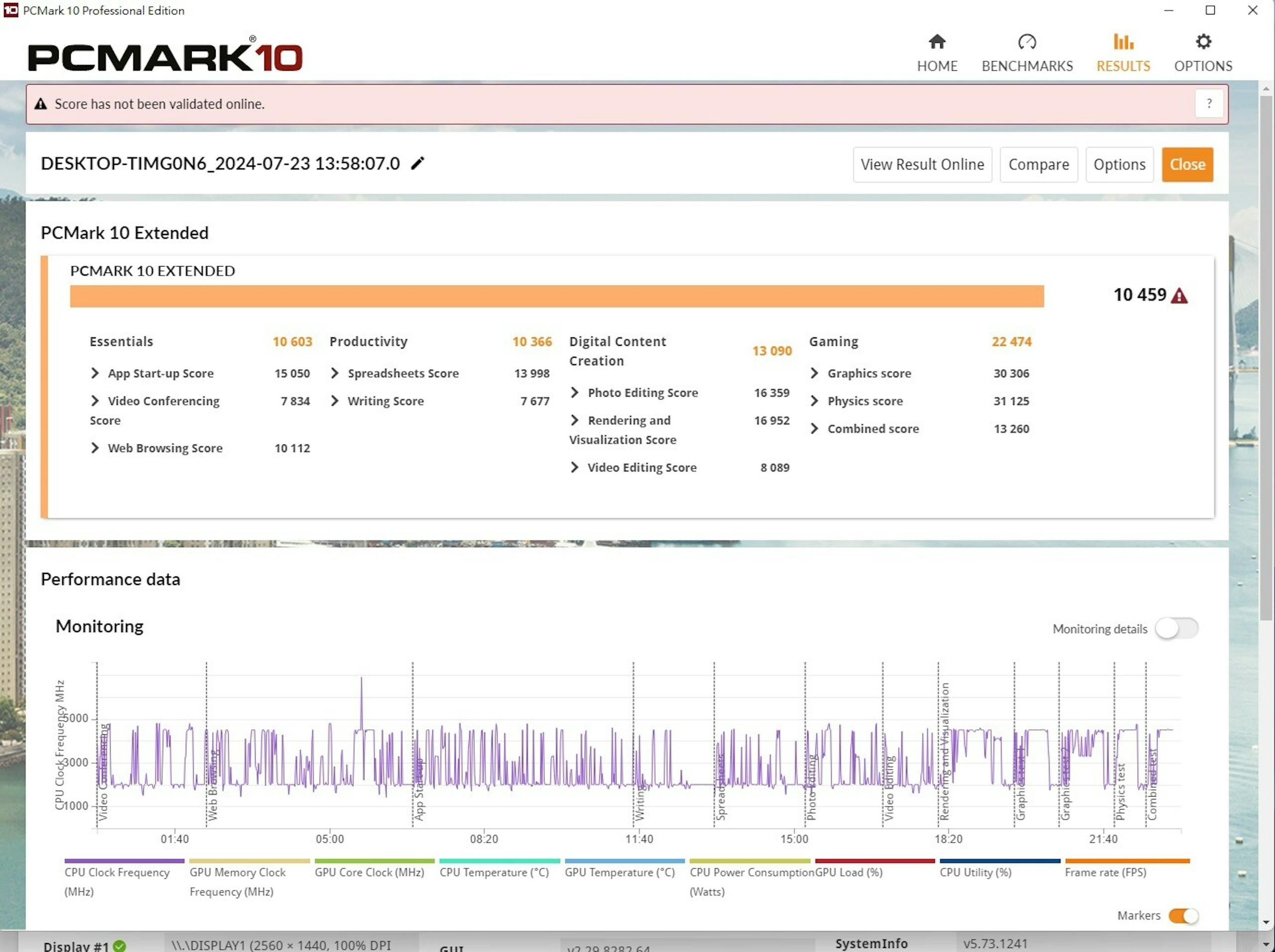The height and width of the screenshot is (952, 1275).
Task: Click the gear icon above OPTIONS
Action: click(x=1203, y=41)
